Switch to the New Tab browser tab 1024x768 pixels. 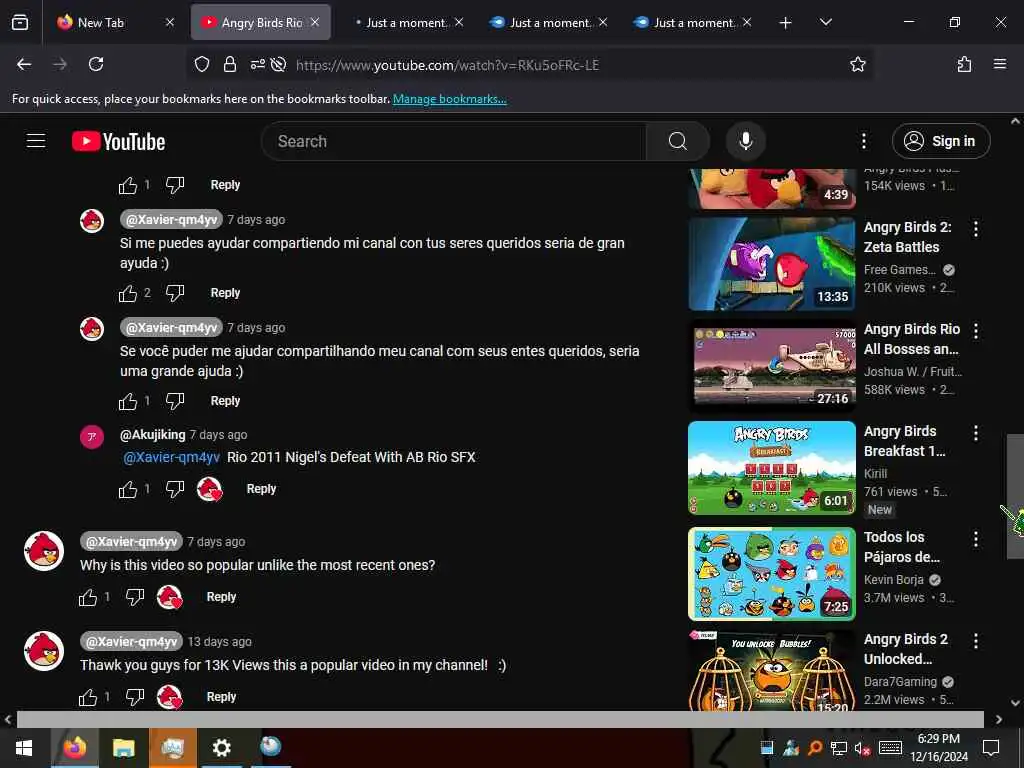click(x=116, y=22)
